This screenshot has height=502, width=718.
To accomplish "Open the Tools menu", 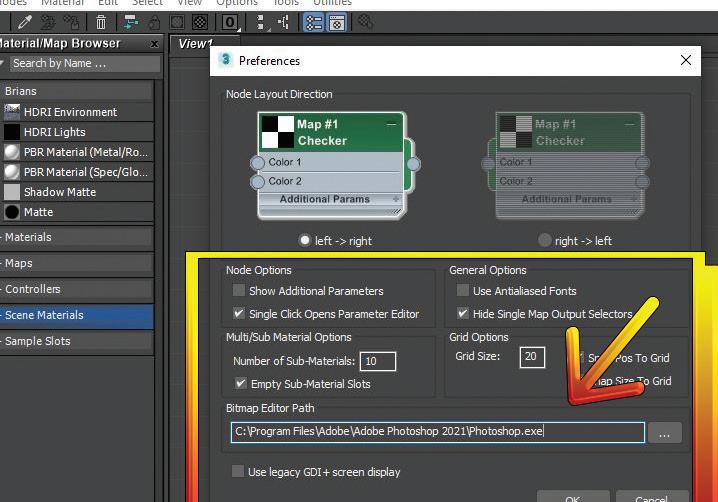I will click(286, 3).
